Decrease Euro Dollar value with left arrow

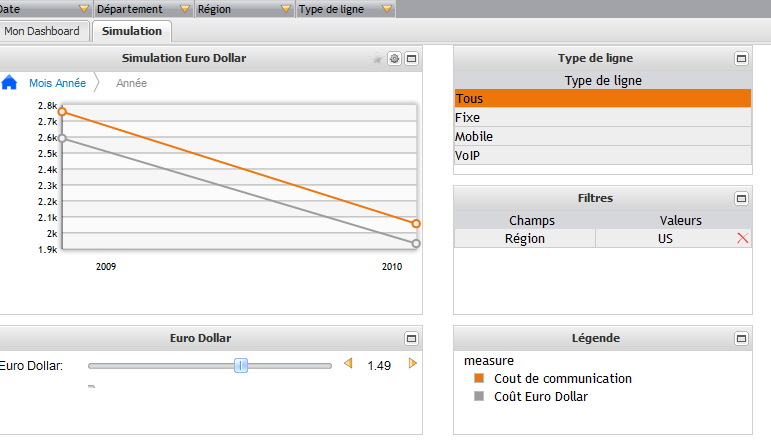pyautogui.click(x=348, y=364)
